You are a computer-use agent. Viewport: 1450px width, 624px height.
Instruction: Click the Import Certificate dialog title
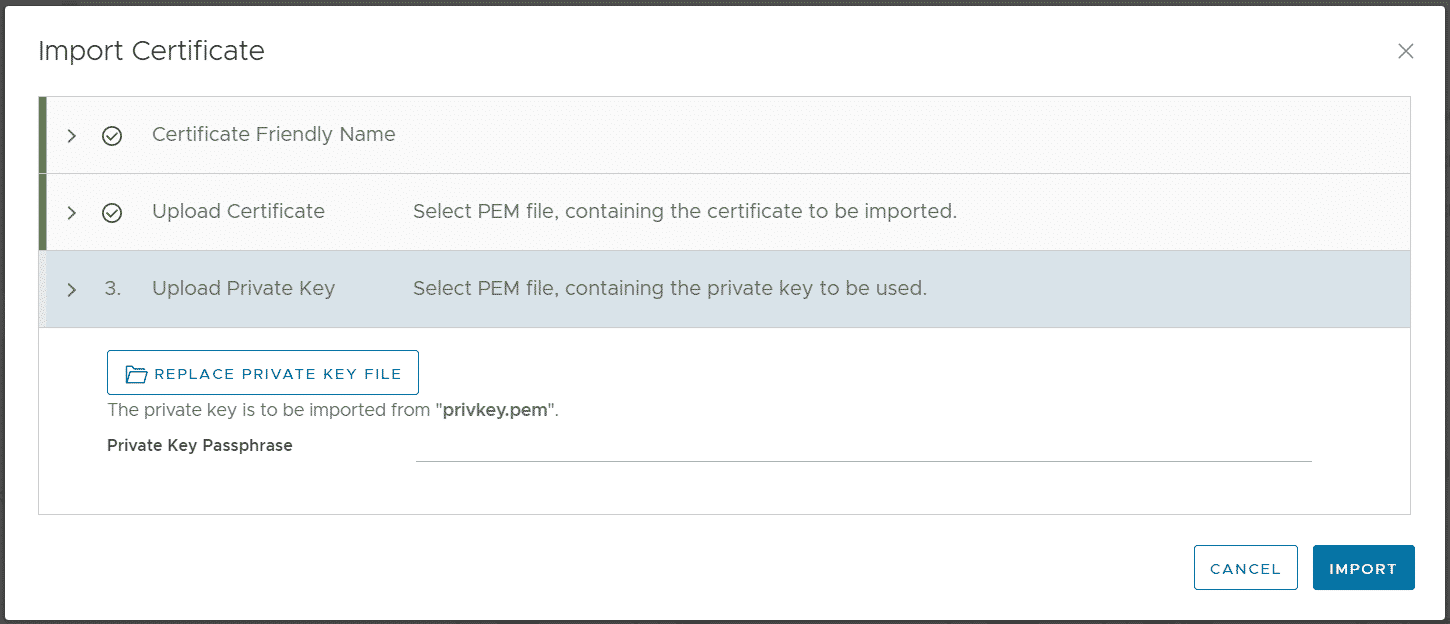[x=151, y=51]
